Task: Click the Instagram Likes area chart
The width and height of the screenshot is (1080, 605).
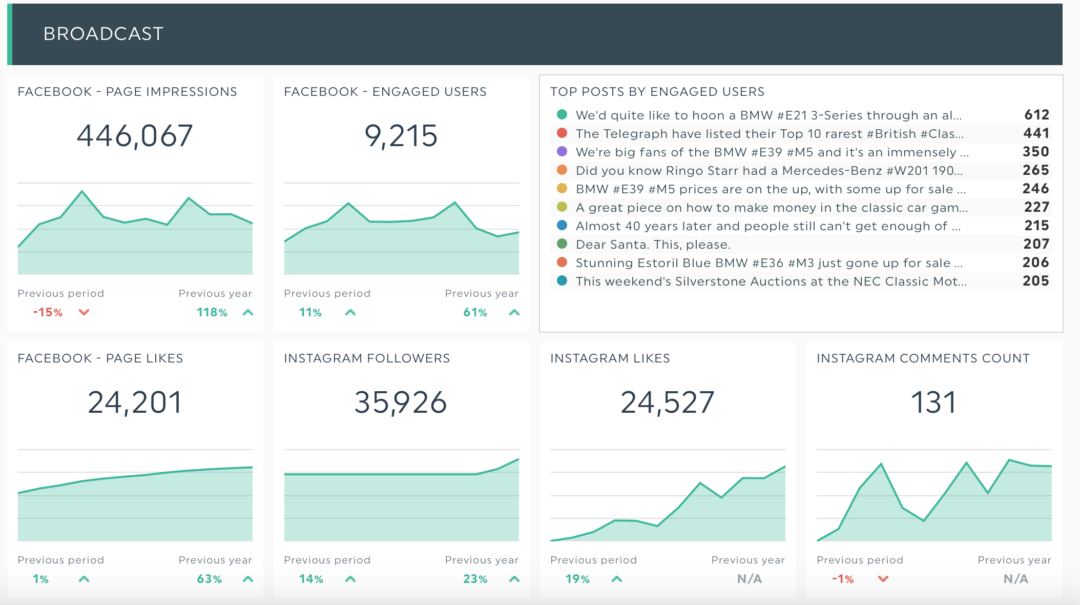Action: (x=667, y=495)
